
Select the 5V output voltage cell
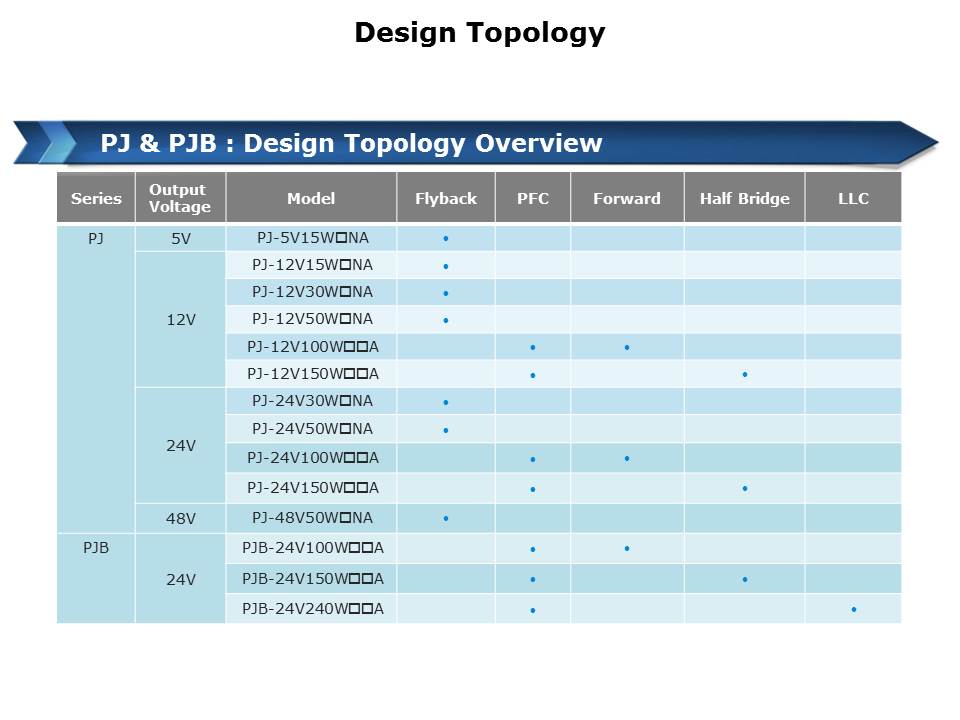[x=180, y=239]
